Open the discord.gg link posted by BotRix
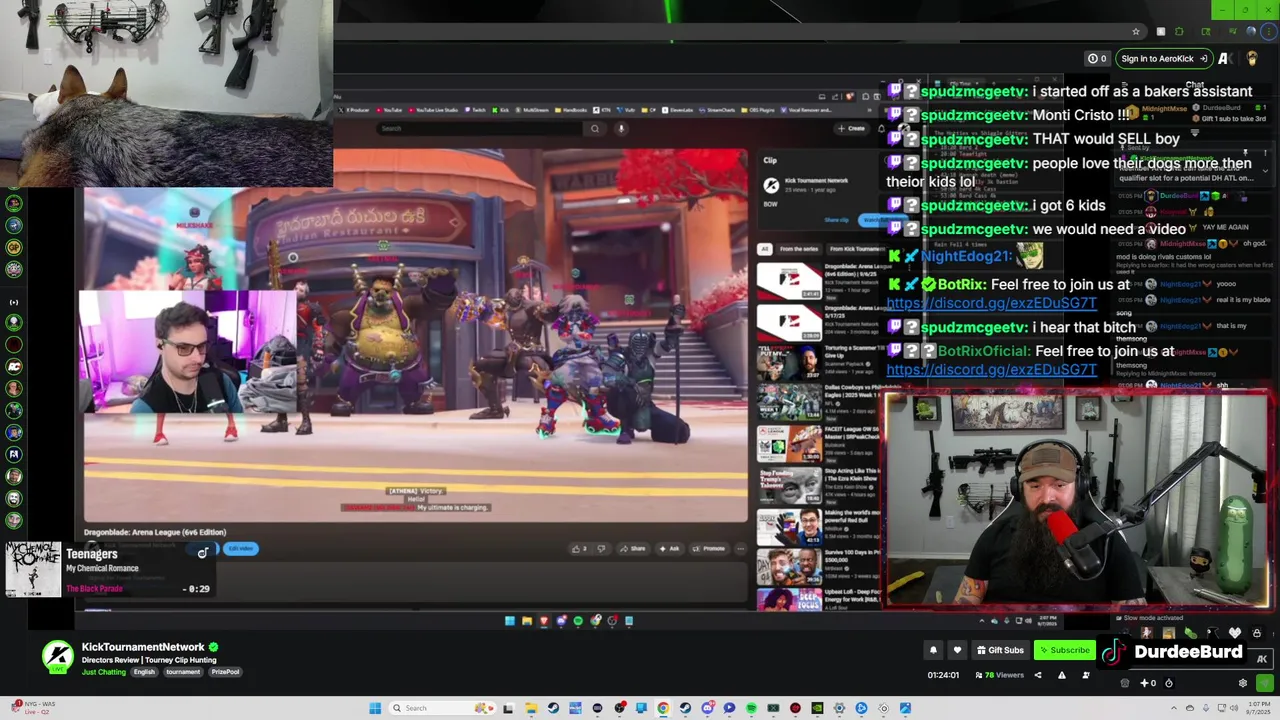The image size is (1280, 720). click(x=991, y=303)
